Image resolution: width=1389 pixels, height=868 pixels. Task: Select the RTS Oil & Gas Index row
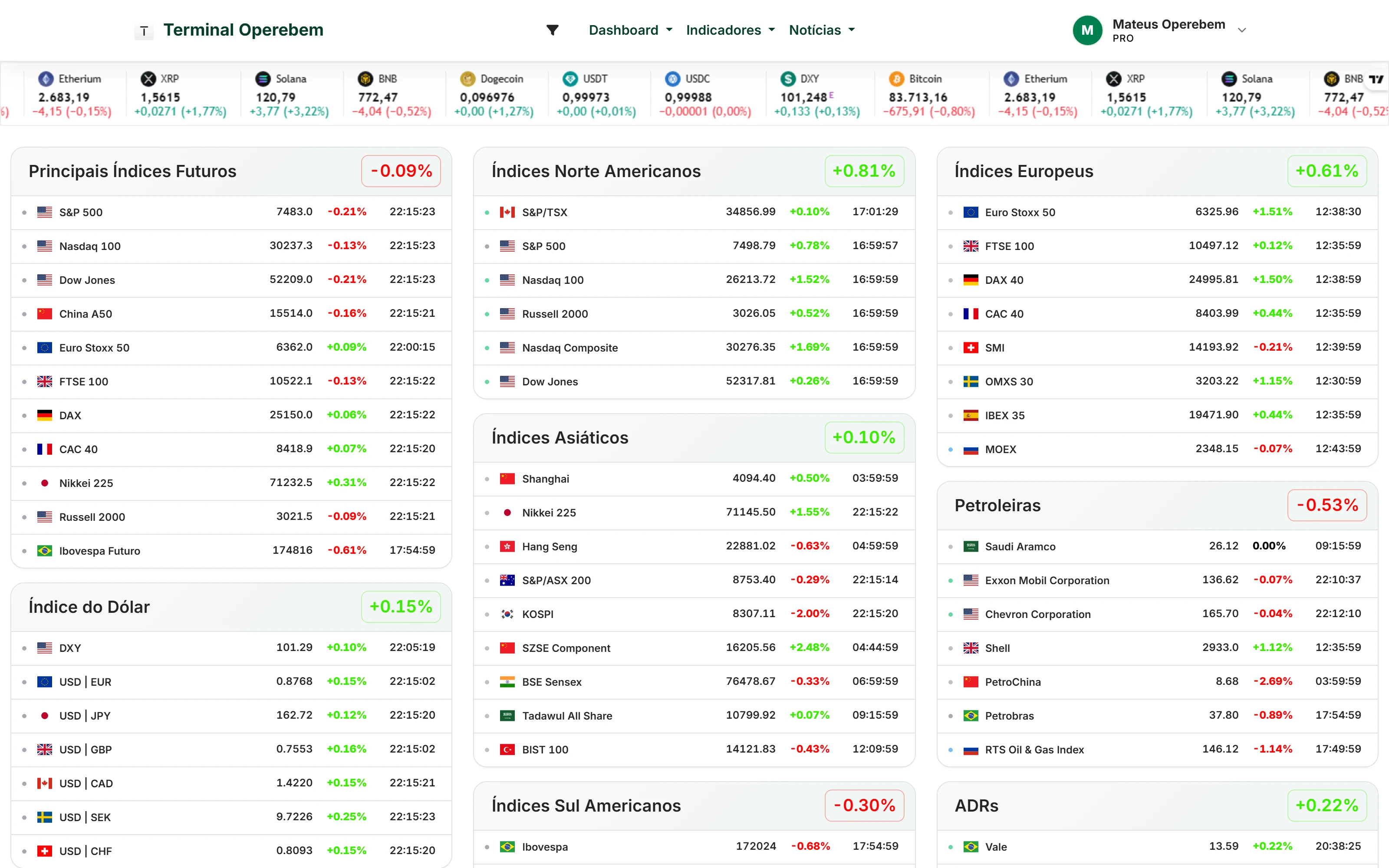coord(1157,749)
